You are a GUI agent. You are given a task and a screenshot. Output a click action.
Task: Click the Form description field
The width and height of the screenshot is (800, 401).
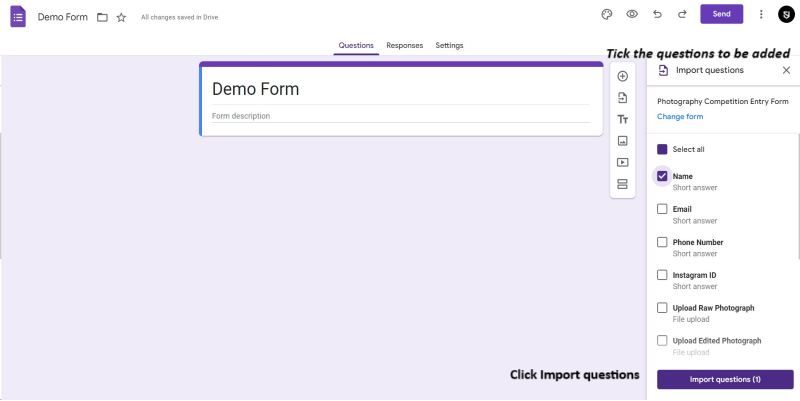click(x=401, y=116)
